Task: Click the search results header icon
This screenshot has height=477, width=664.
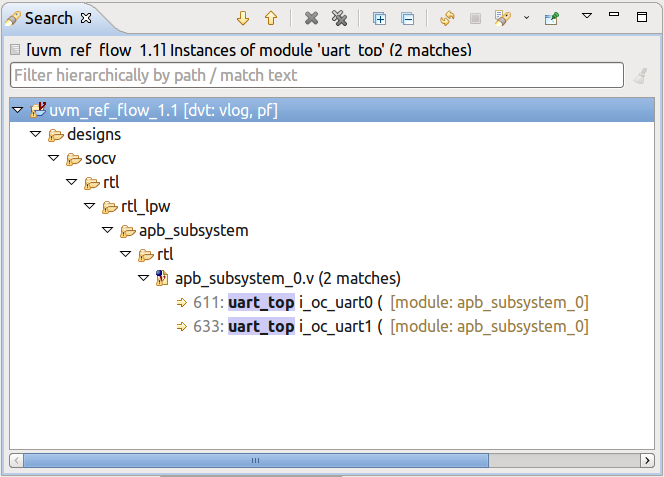Action: pos(15,50)
